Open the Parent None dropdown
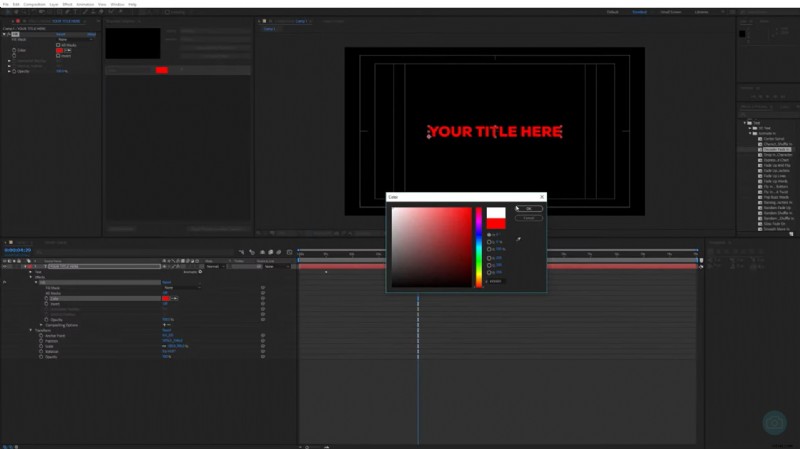This screenshot has width=800, height=449. (276, 266)
